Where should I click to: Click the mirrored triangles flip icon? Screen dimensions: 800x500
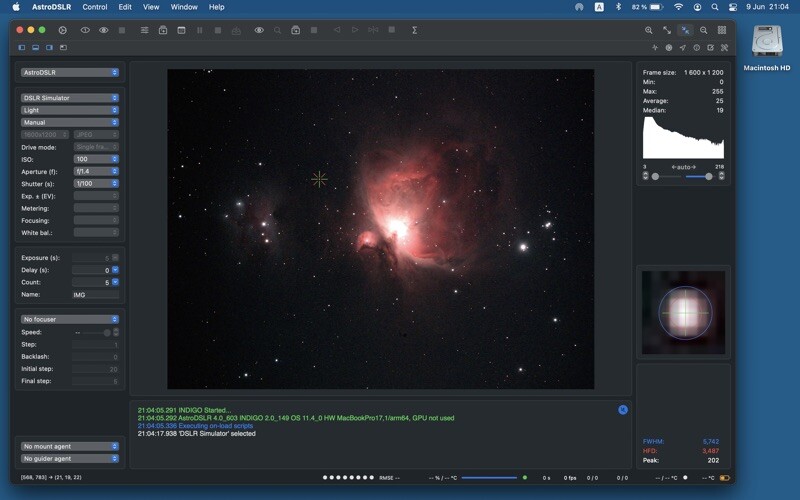point(373,30)
